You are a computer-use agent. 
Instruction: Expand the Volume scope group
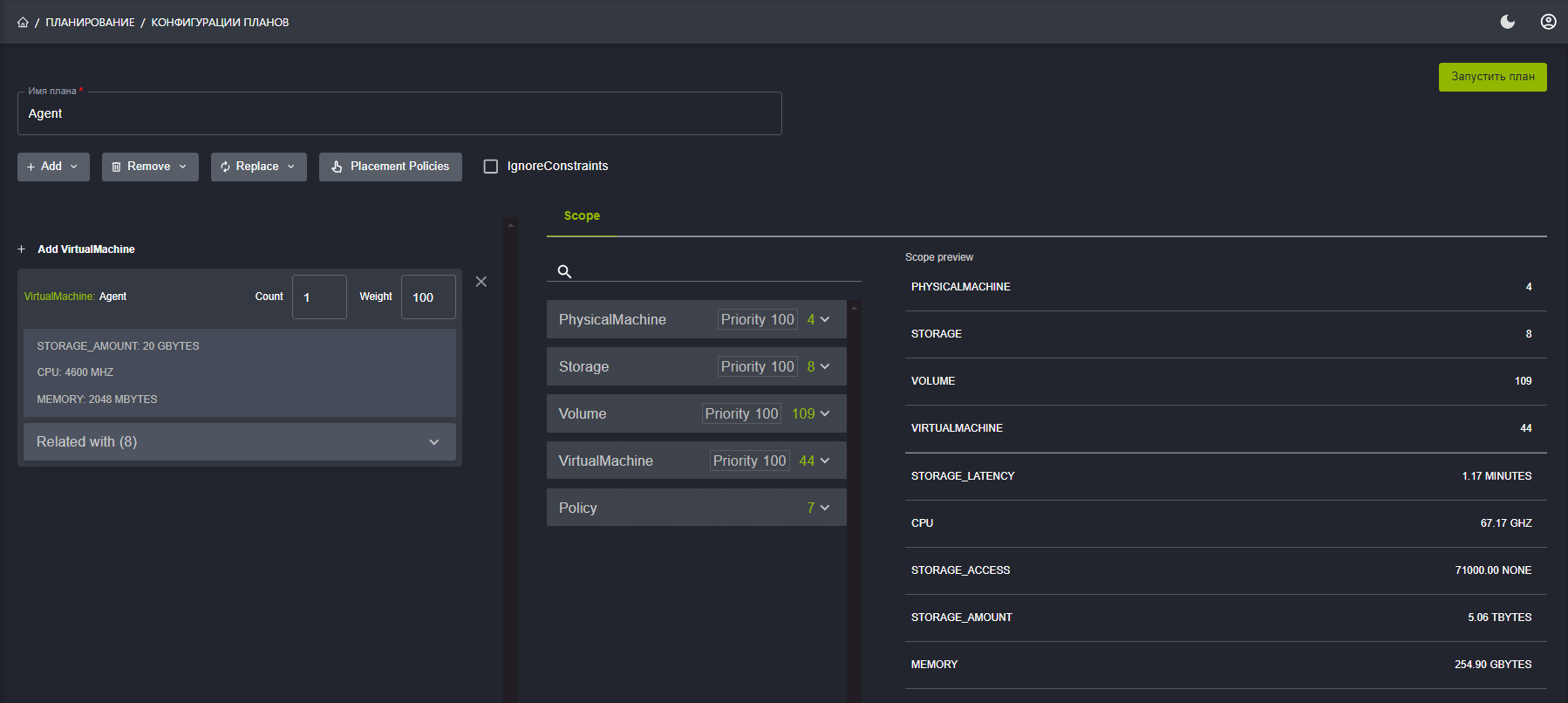(697, 413)
